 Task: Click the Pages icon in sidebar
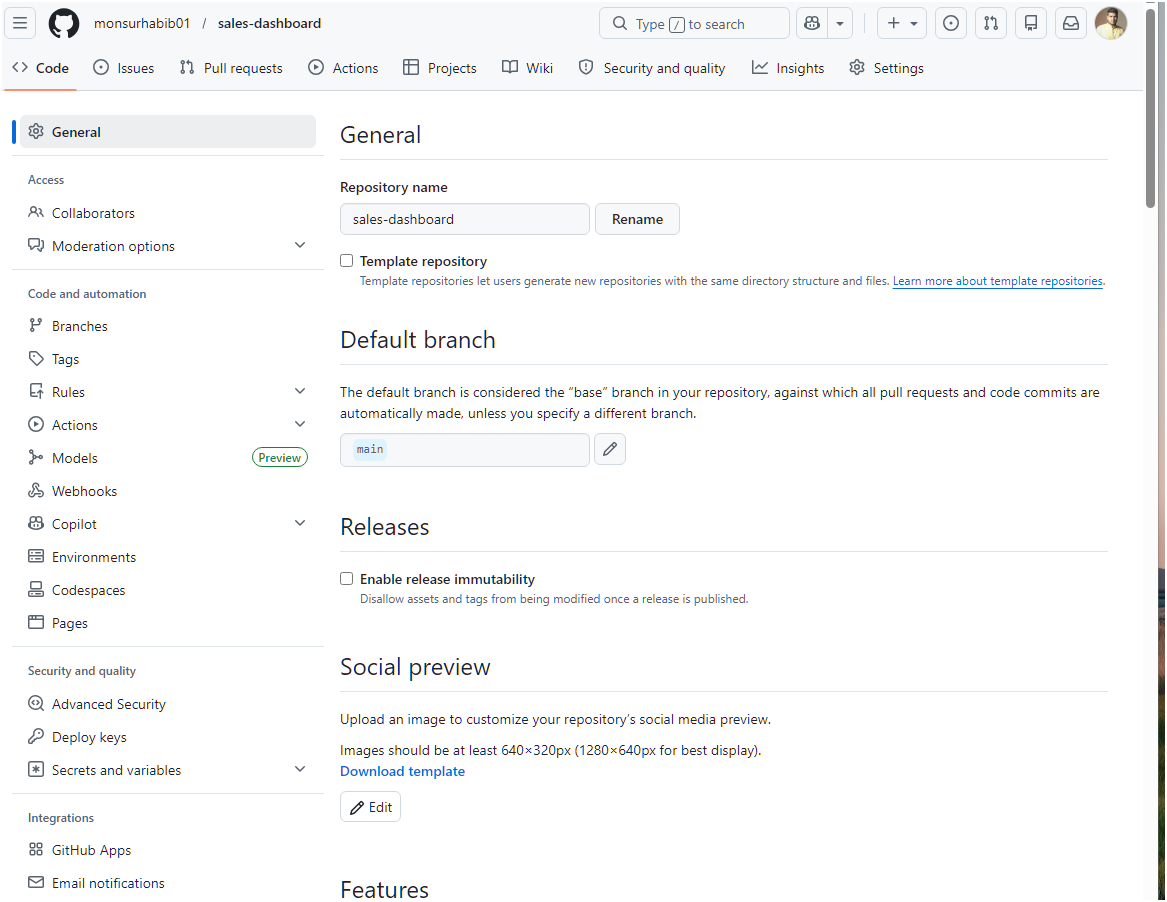tap(36, 622)
